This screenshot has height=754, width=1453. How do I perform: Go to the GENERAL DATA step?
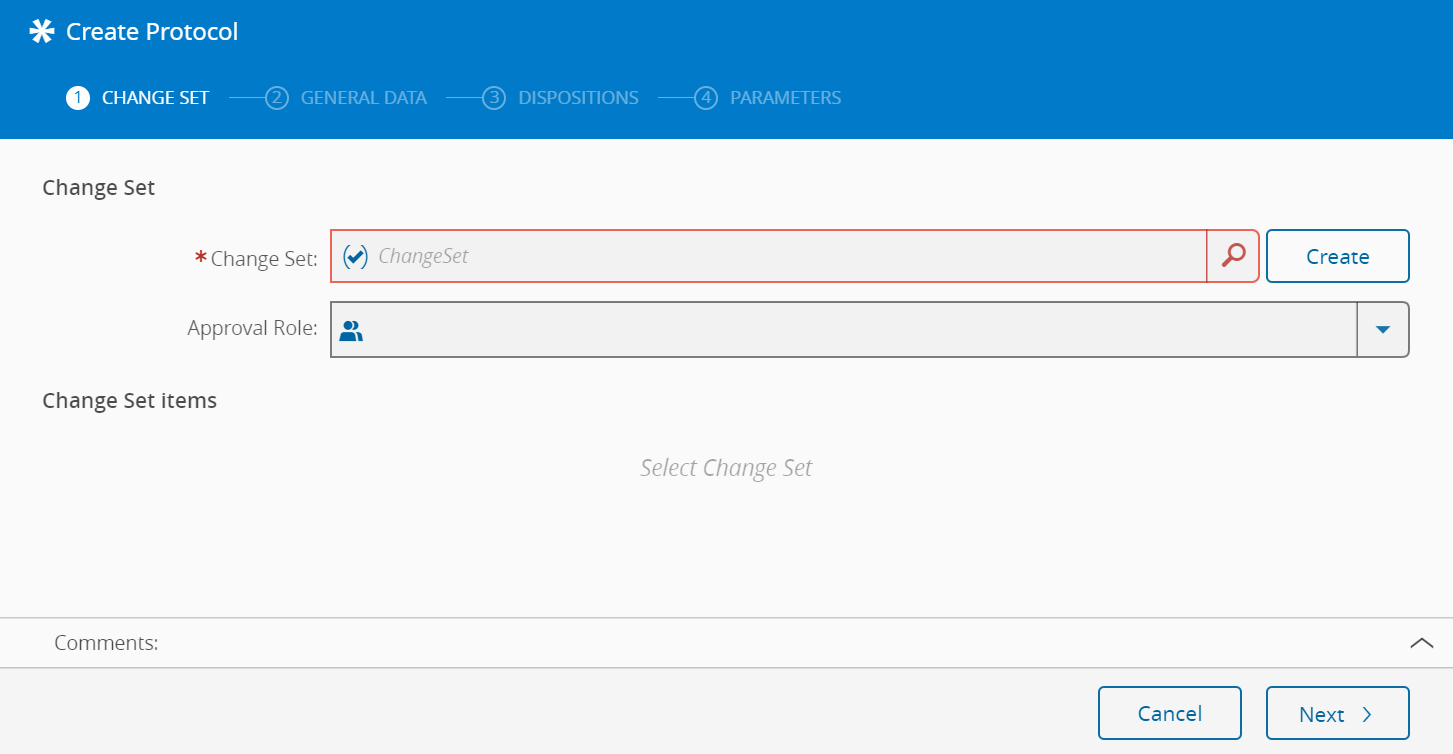(x=363, y=98)
